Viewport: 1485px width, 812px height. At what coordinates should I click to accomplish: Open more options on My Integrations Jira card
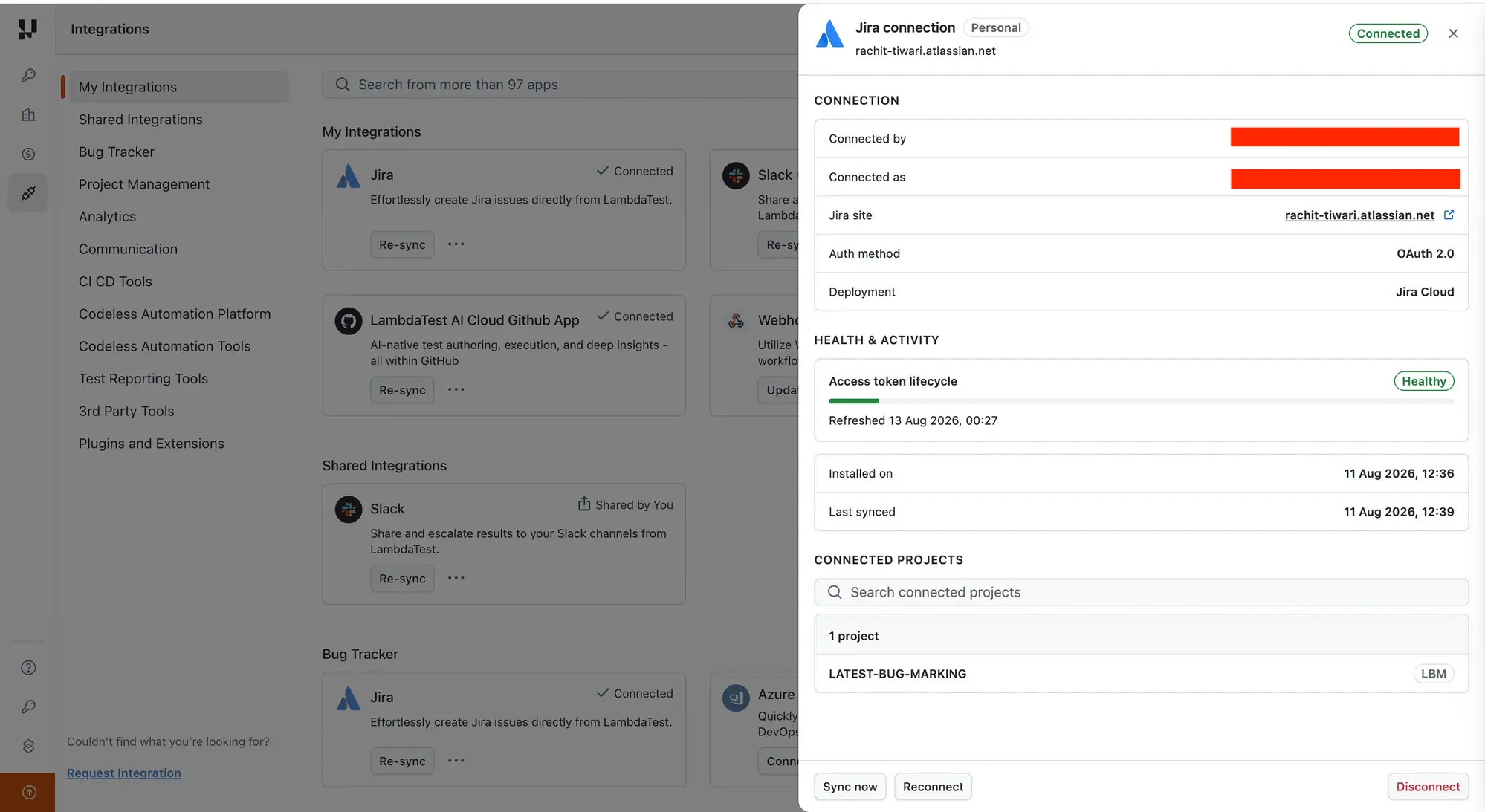(x=456, y=244)
